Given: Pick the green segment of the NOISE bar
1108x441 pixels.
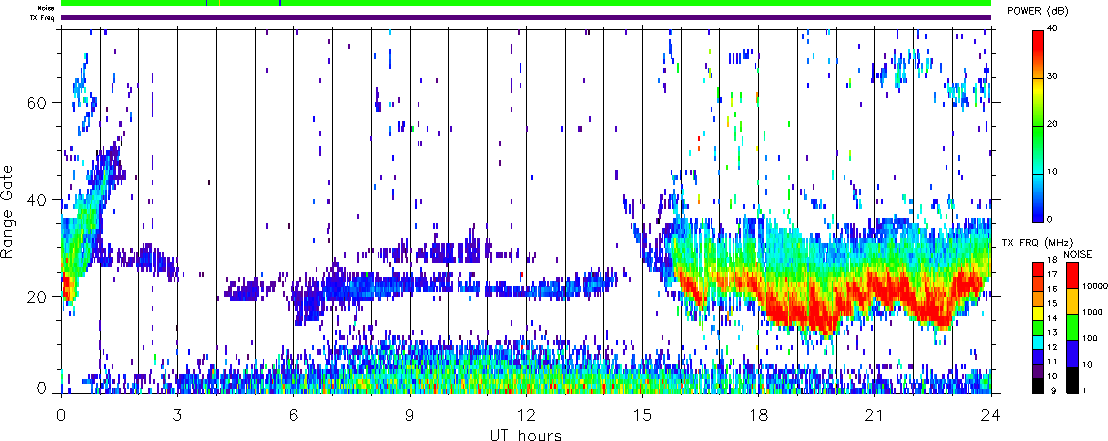Looking at the screenshot, I should click(x=1072, y=327).
